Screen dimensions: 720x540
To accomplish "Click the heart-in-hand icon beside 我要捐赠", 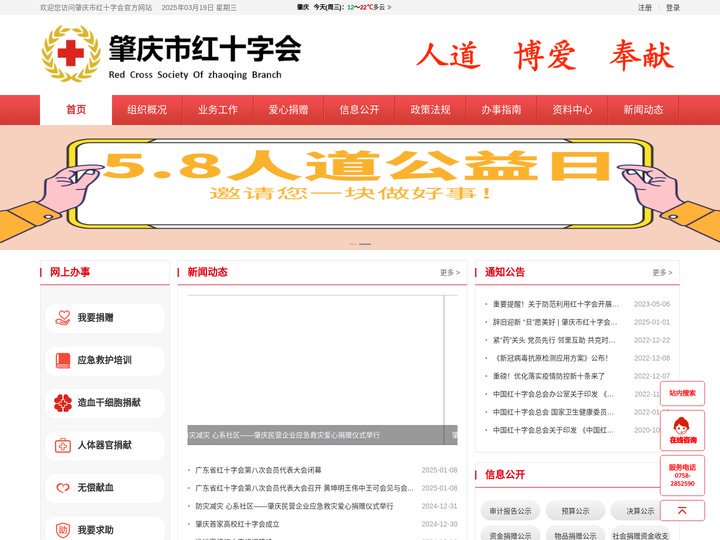I will pos(63,318).
